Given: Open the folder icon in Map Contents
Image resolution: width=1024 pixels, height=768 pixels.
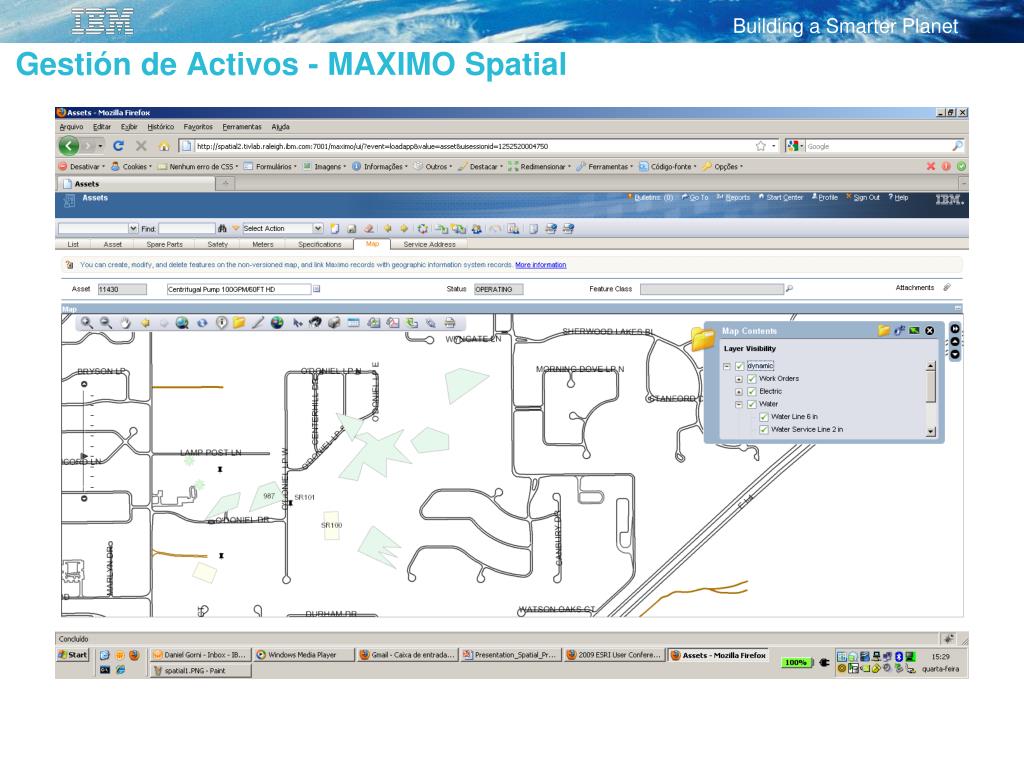Looking at the screenshot, I should [x=884, y=330].
